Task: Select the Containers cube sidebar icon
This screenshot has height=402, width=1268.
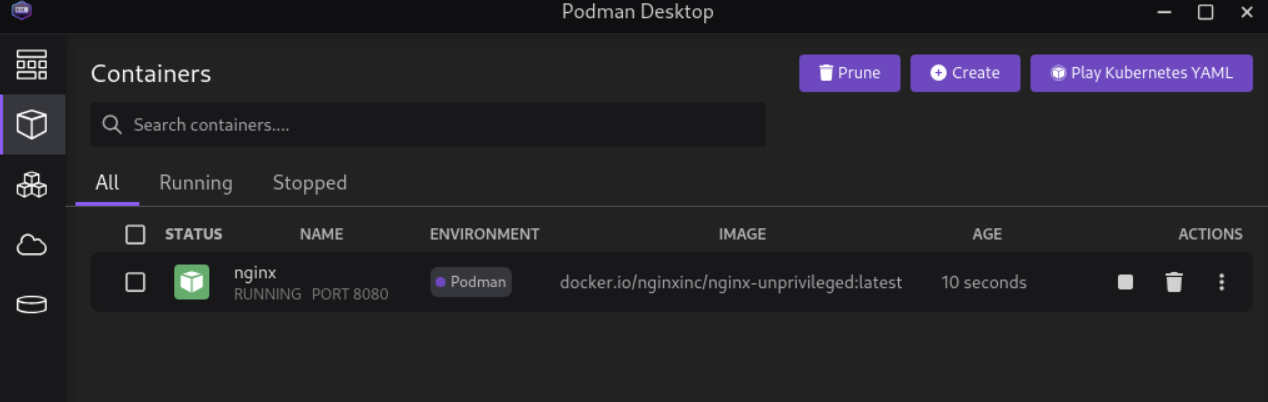Action: click(32, 125)
